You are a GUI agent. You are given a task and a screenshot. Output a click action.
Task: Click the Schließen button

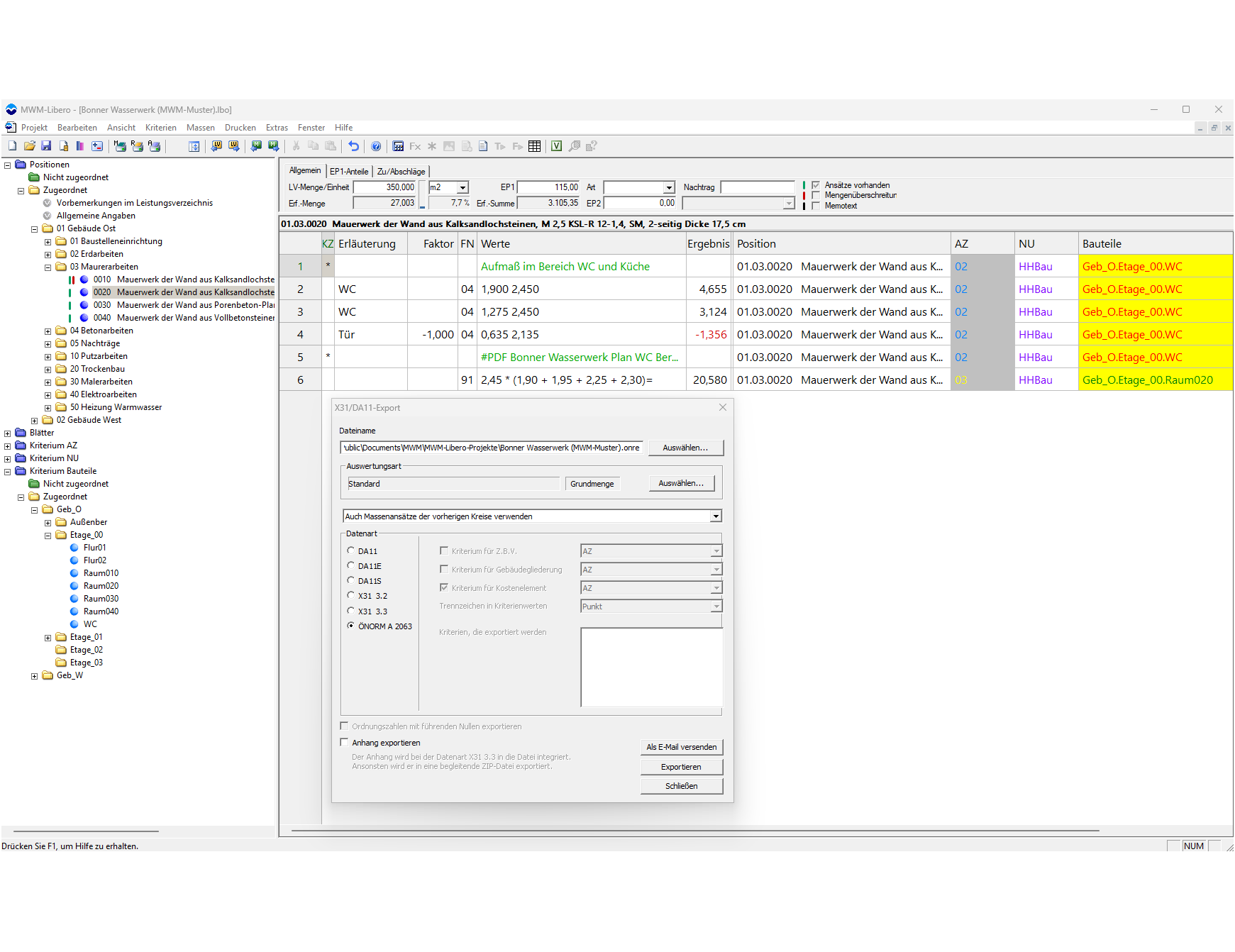[682, 786]
